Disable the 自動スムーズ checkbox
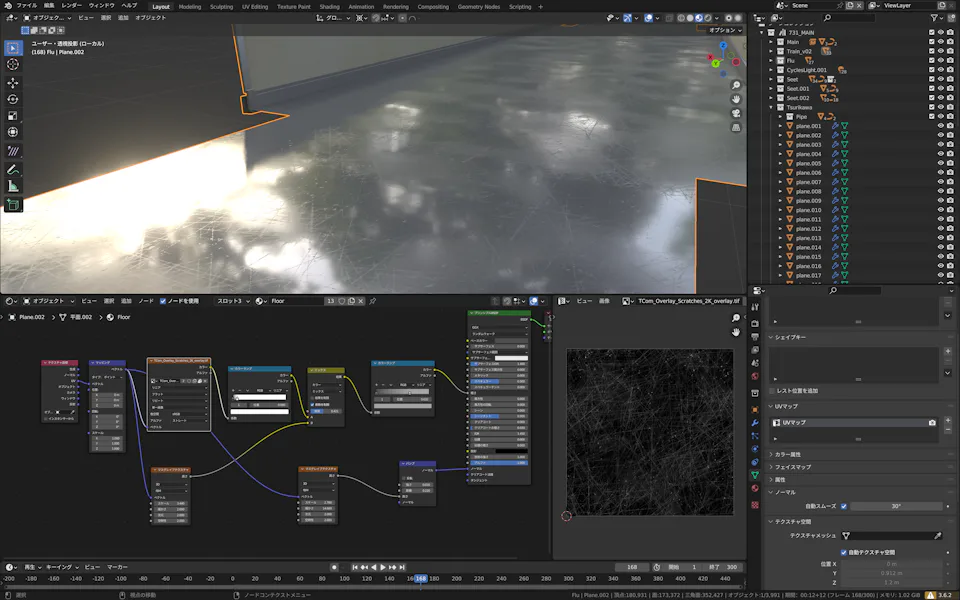This screenshot has width=960, height=600. click(843, 506)
